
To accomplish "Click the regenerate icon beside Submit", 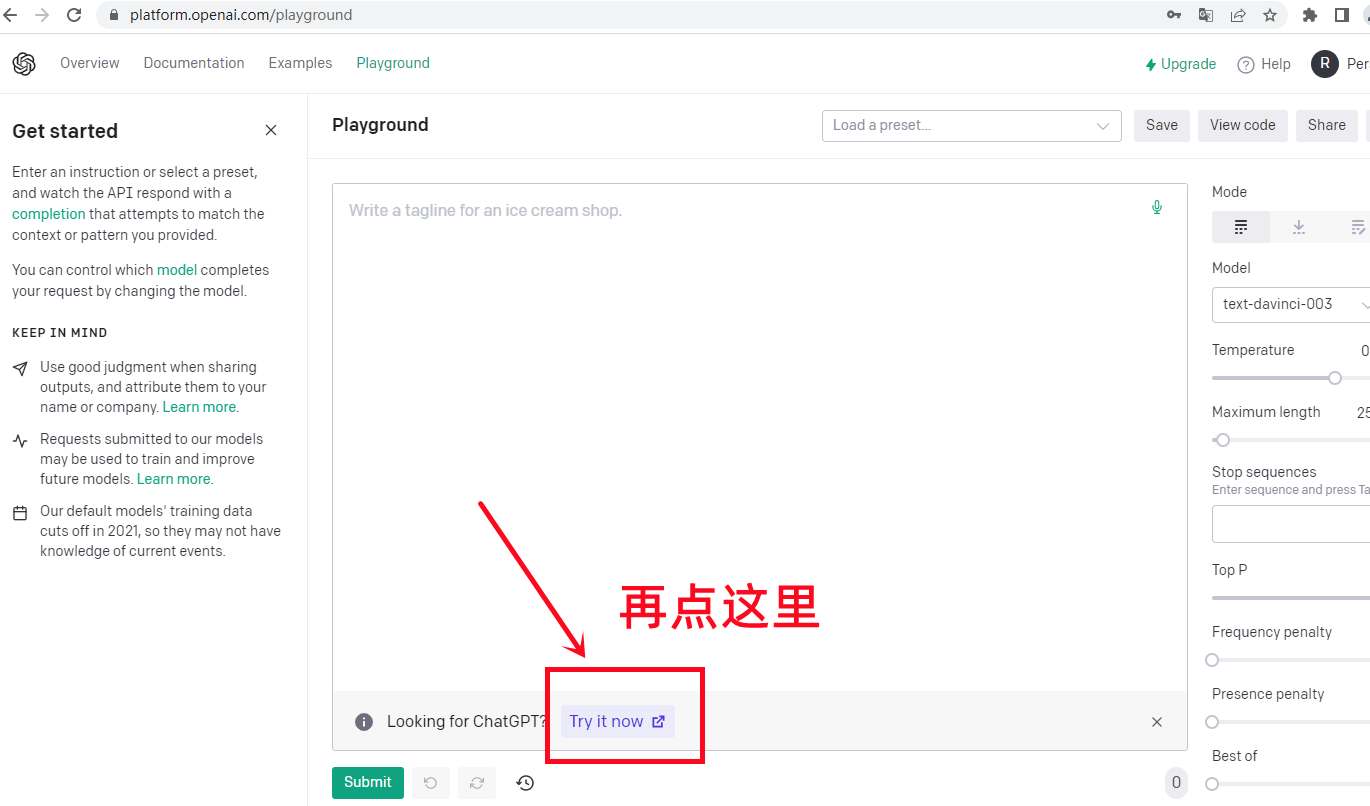I will 477,783.
